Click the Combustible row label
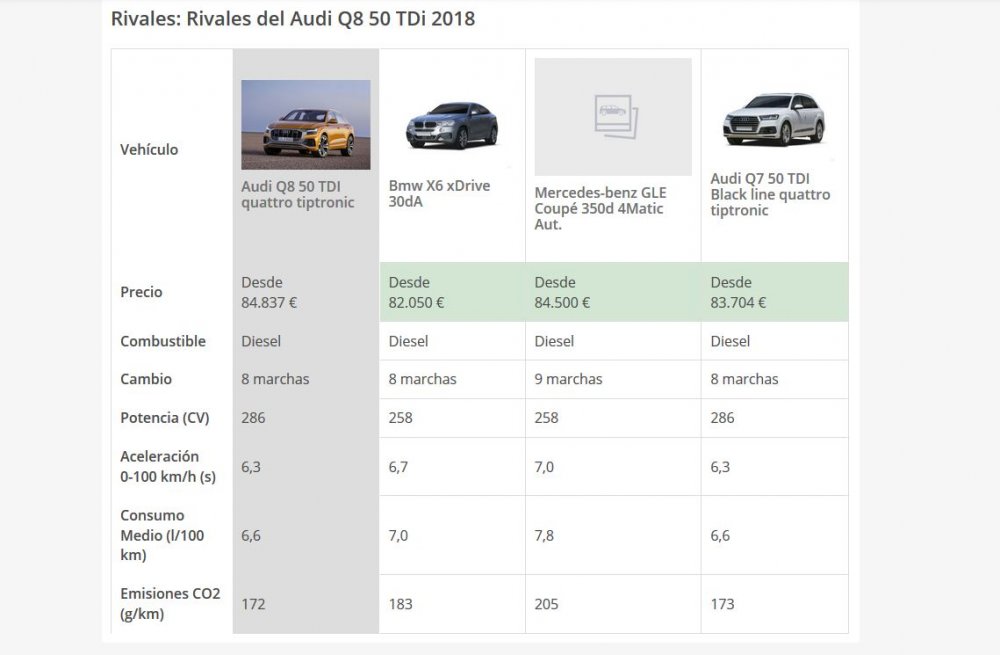 pyautogui.click(x=163, y=341)
